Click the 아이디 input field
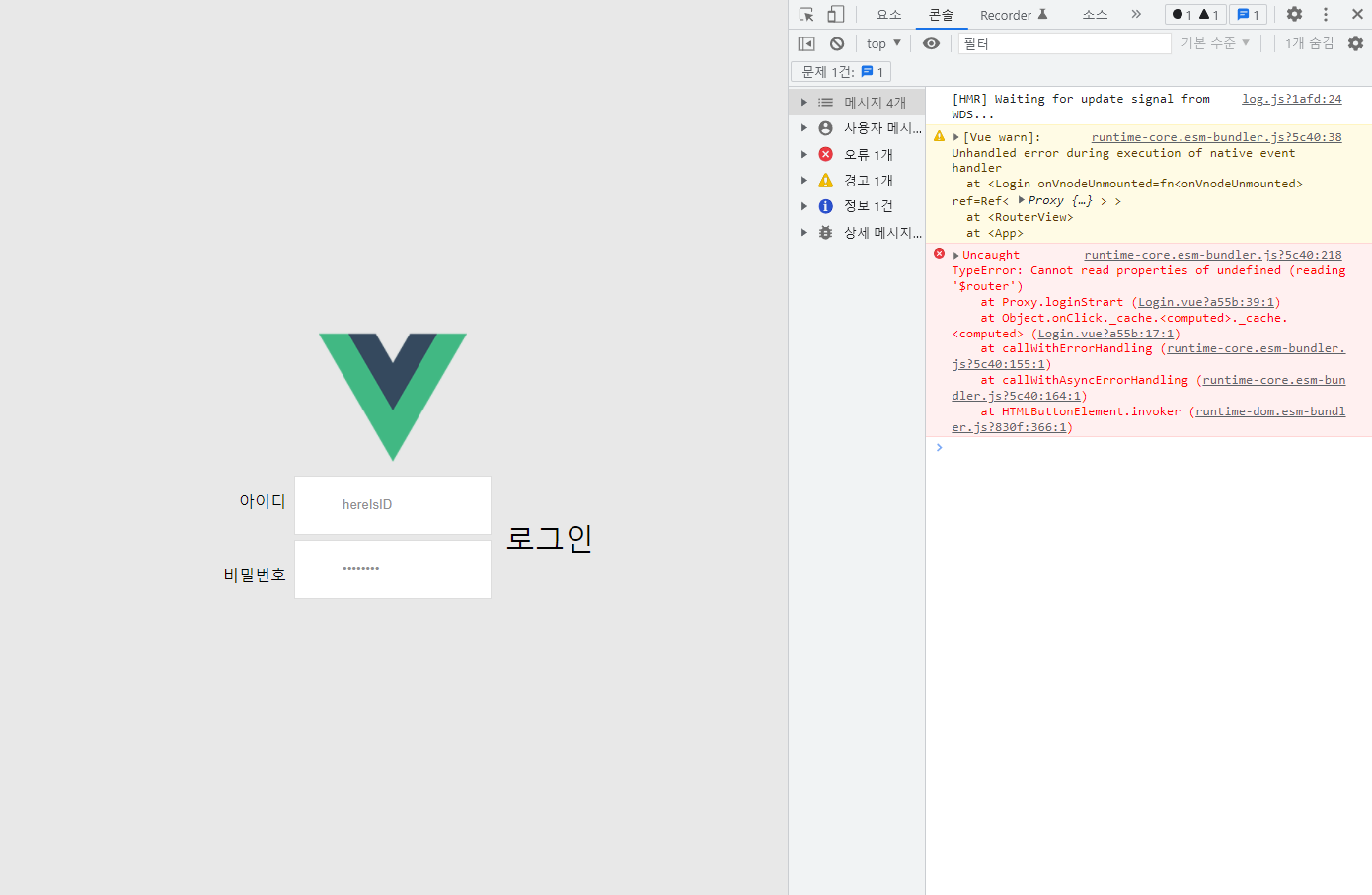1372x895 pixels. click(393, 505)
